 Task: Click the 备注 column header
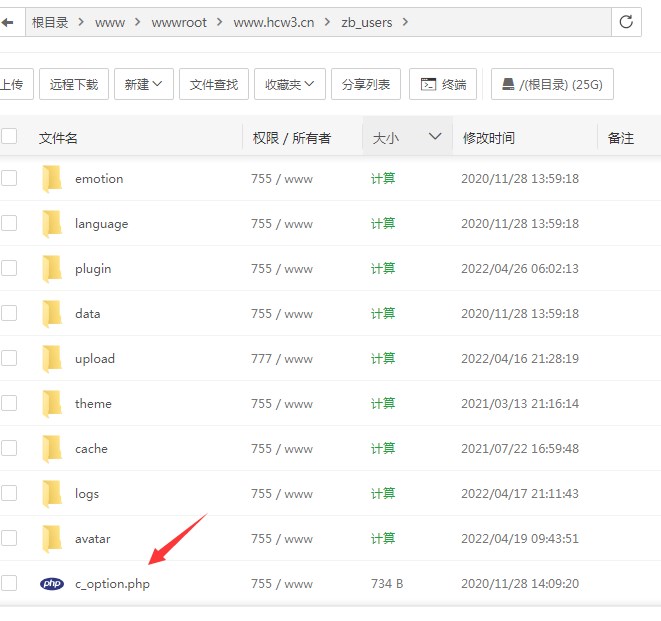pos(621,138)
